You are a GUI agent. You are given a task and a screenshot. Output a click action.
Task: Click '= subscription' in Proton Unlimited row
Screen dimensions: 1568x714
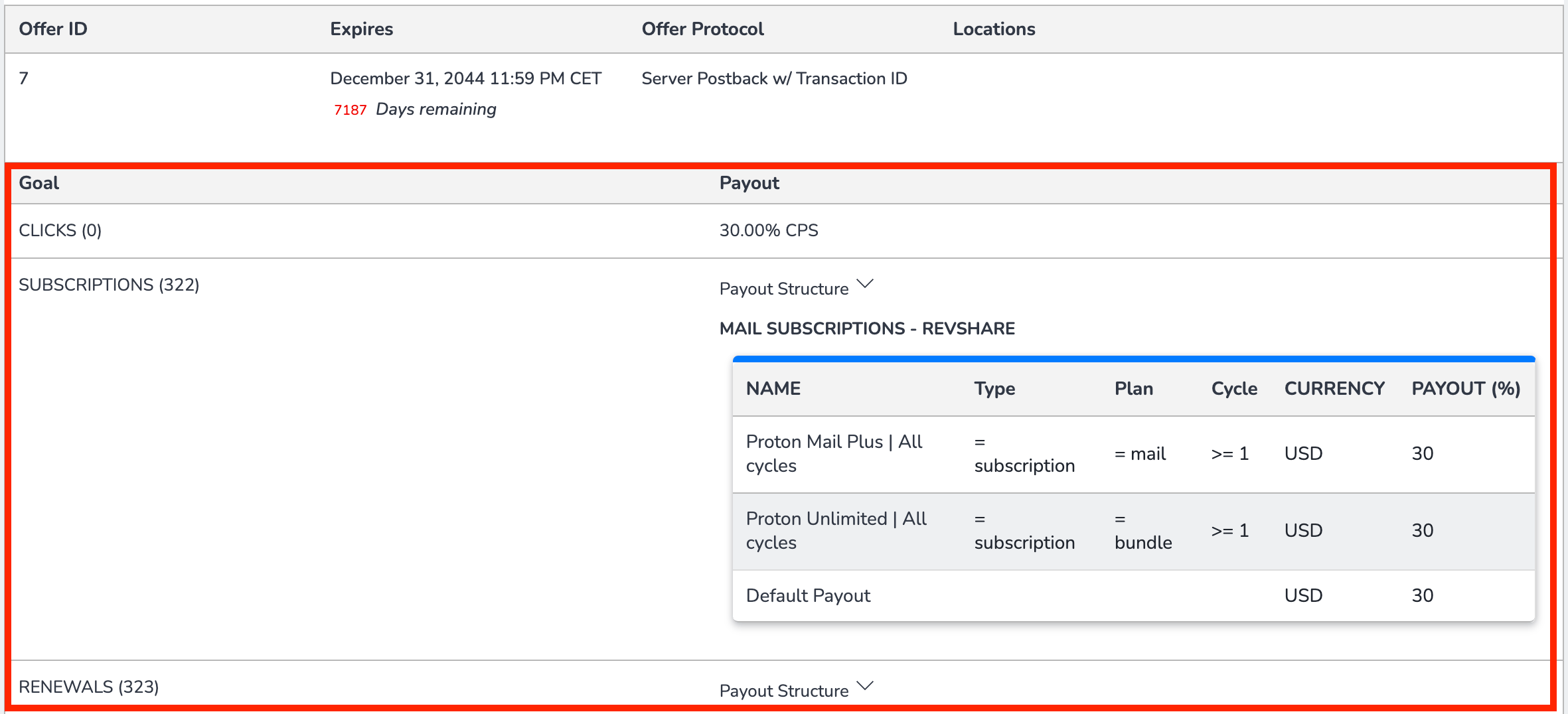1024,531
